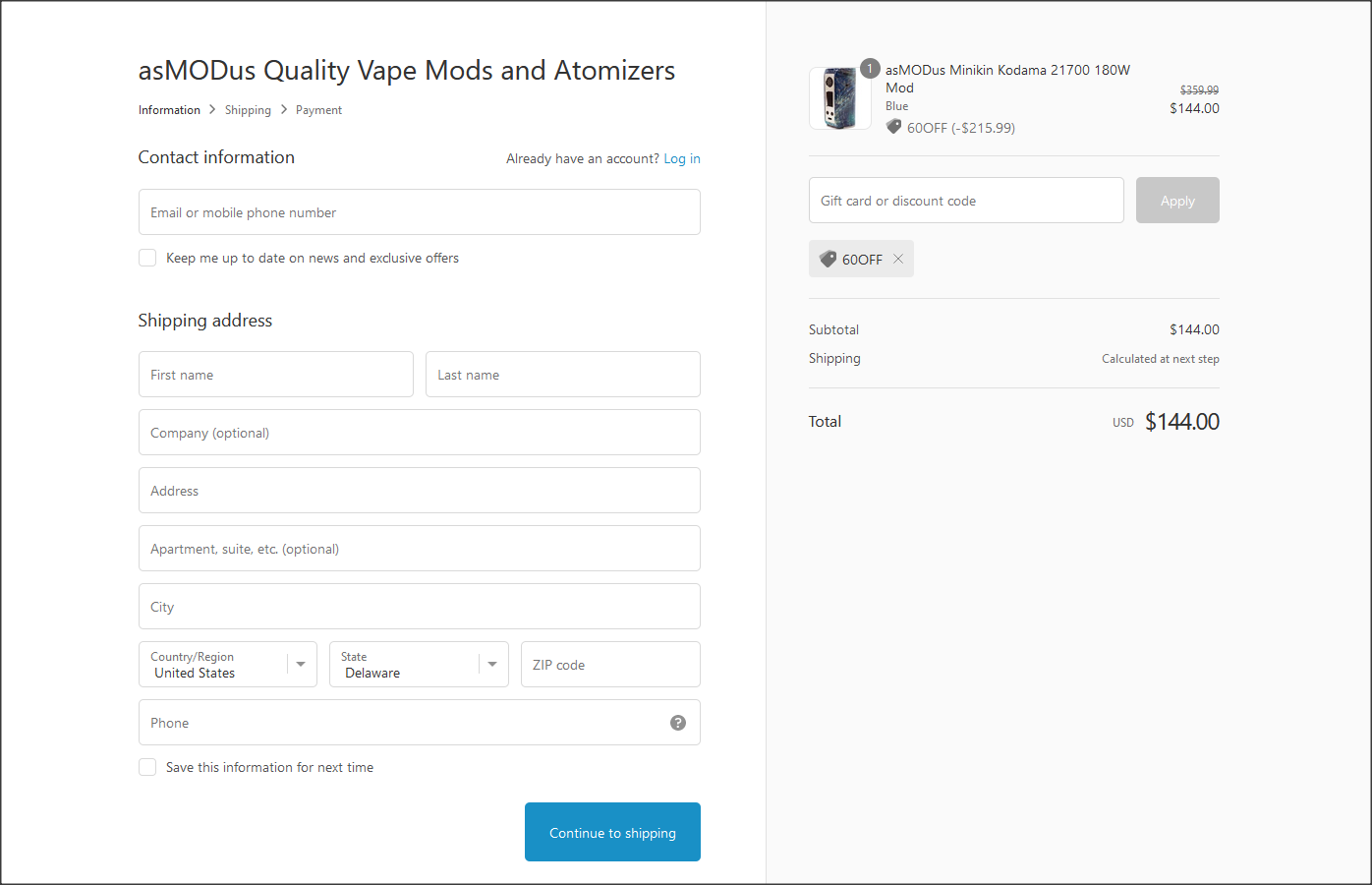Focus the City field
This screenshot has width=1372, height=885.
click(x=419, y=607)
